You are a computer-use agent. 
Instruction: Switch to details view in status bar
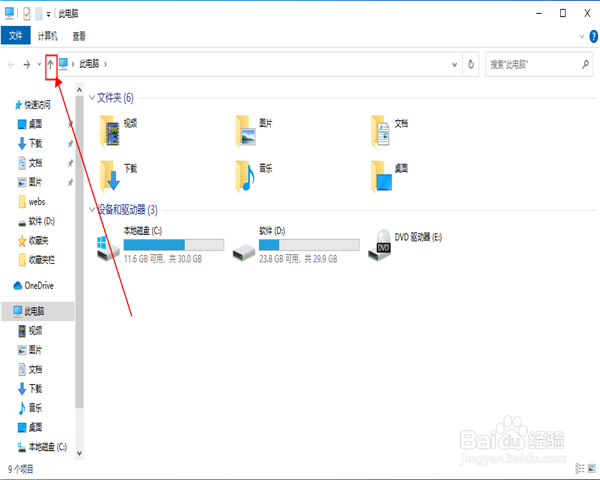(x=580, y=468)
